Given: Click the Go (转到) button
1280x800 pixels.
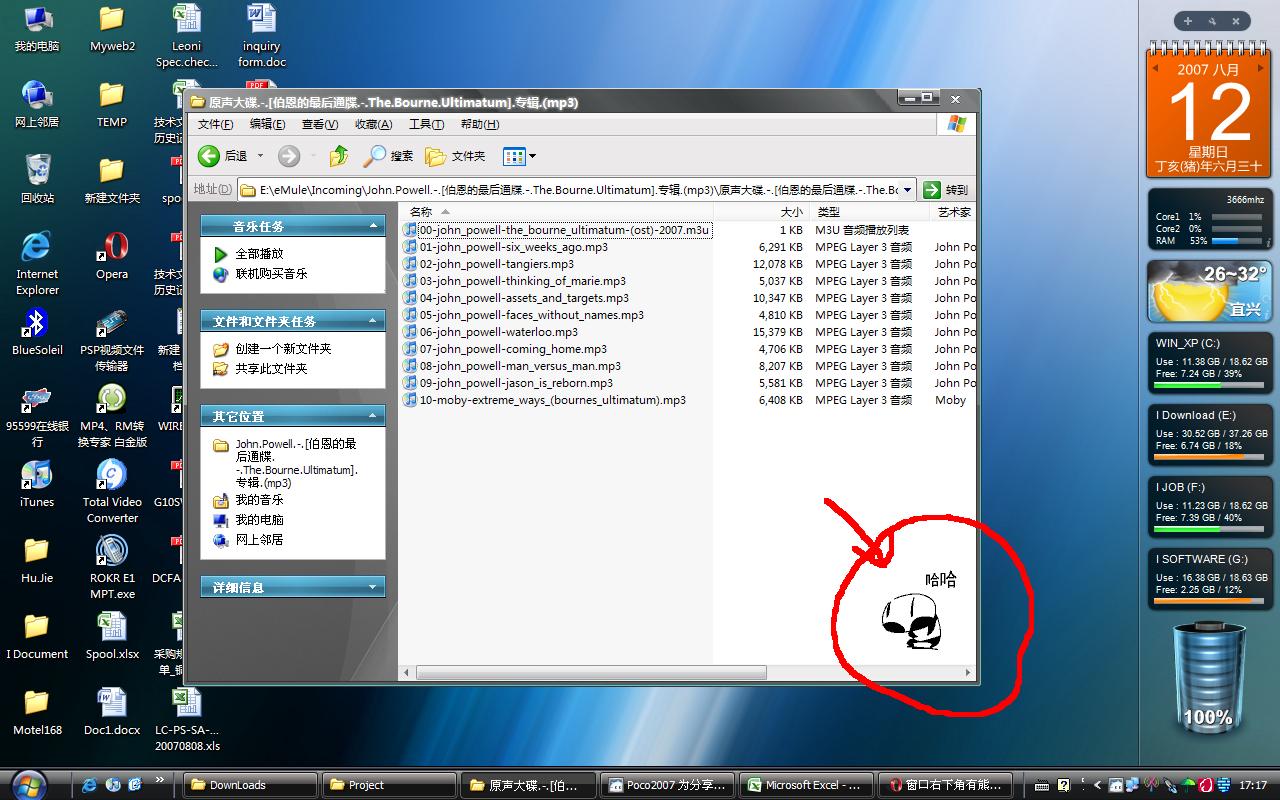Looking at the screenshot, I should tap(945, 189).
